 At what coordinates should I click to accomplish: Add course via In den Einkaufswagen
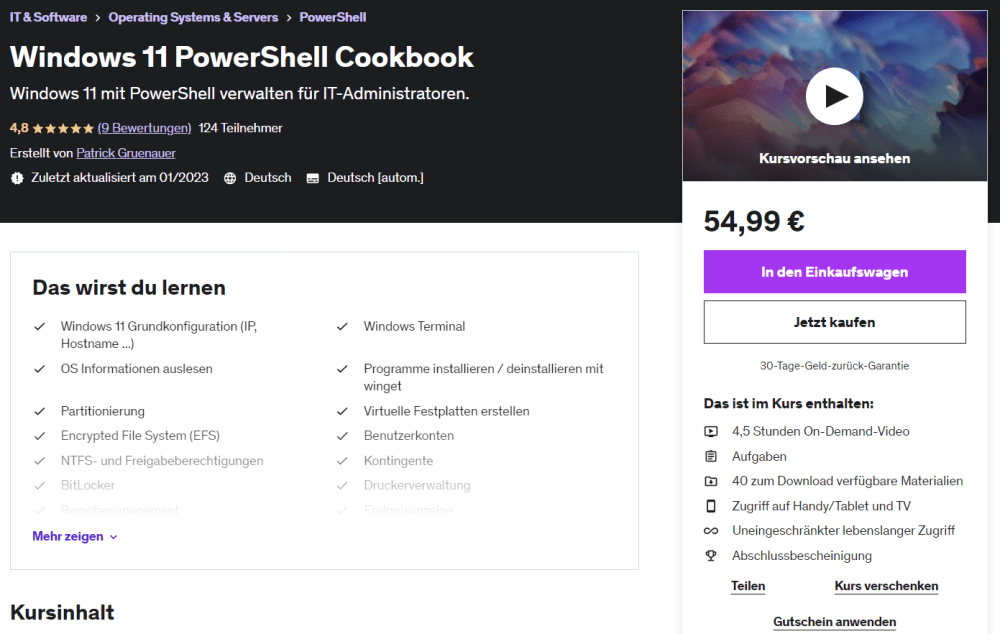[834, 272]
